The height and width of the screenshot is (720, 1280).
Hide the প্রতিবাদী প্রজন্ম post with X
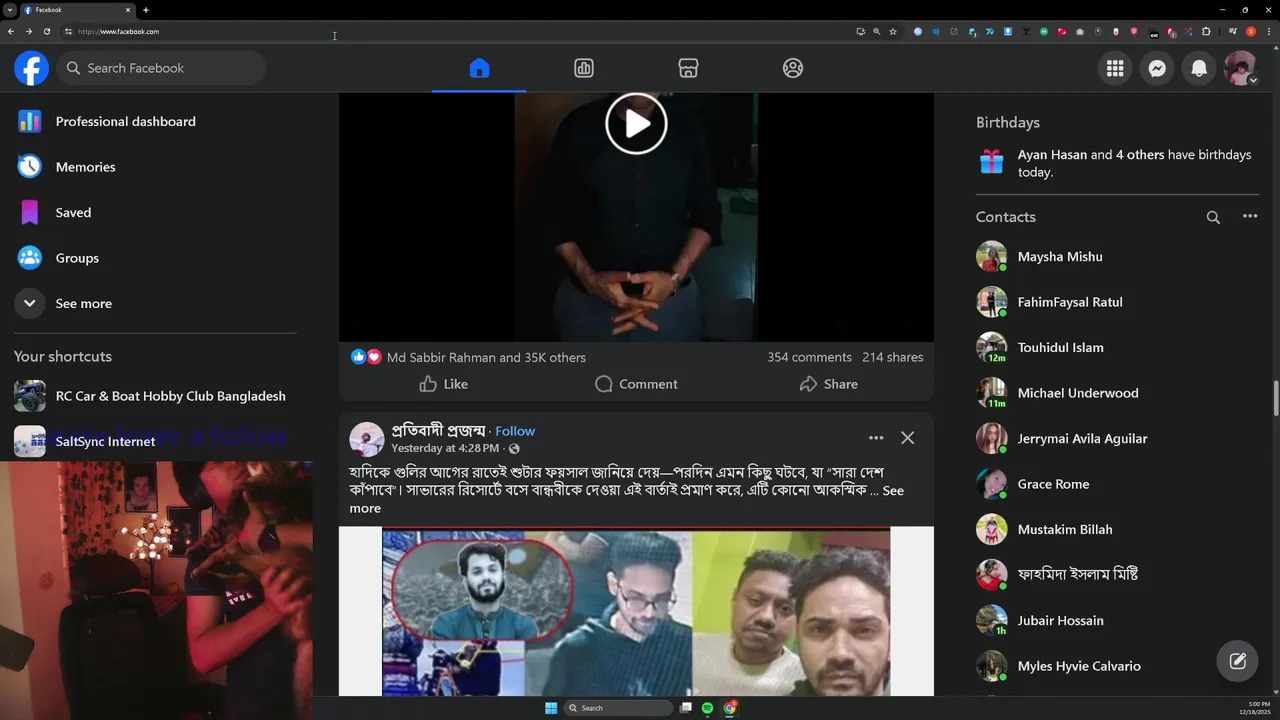[x=907, y=438]
